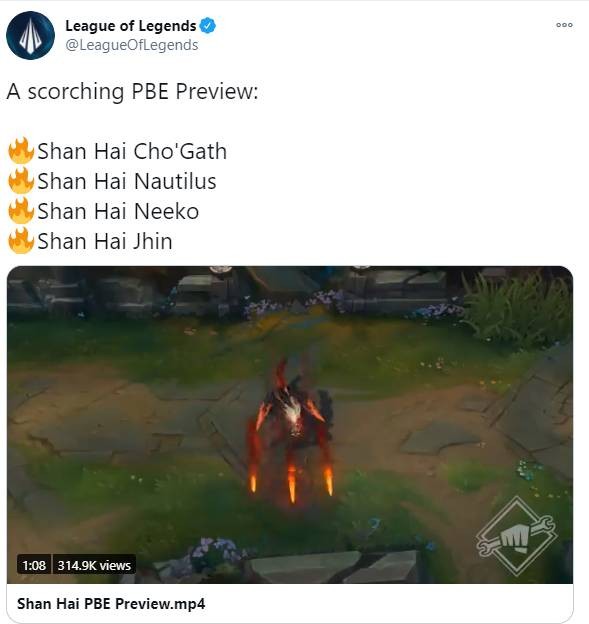Click the "A scorching PBE Preview:" text
The width and height of the screenshot is (589, 624).
[133, 92]
